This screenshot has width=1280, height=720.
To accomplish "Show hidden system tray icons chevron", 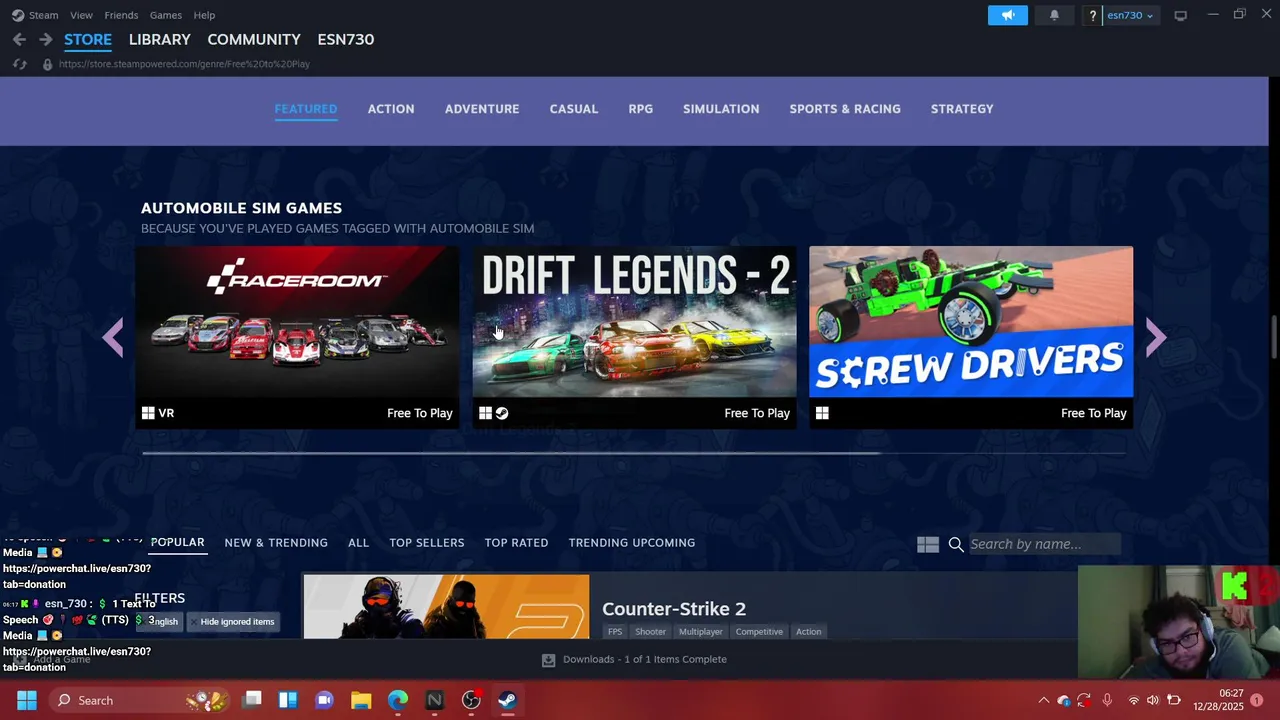I will (1043, 700).
